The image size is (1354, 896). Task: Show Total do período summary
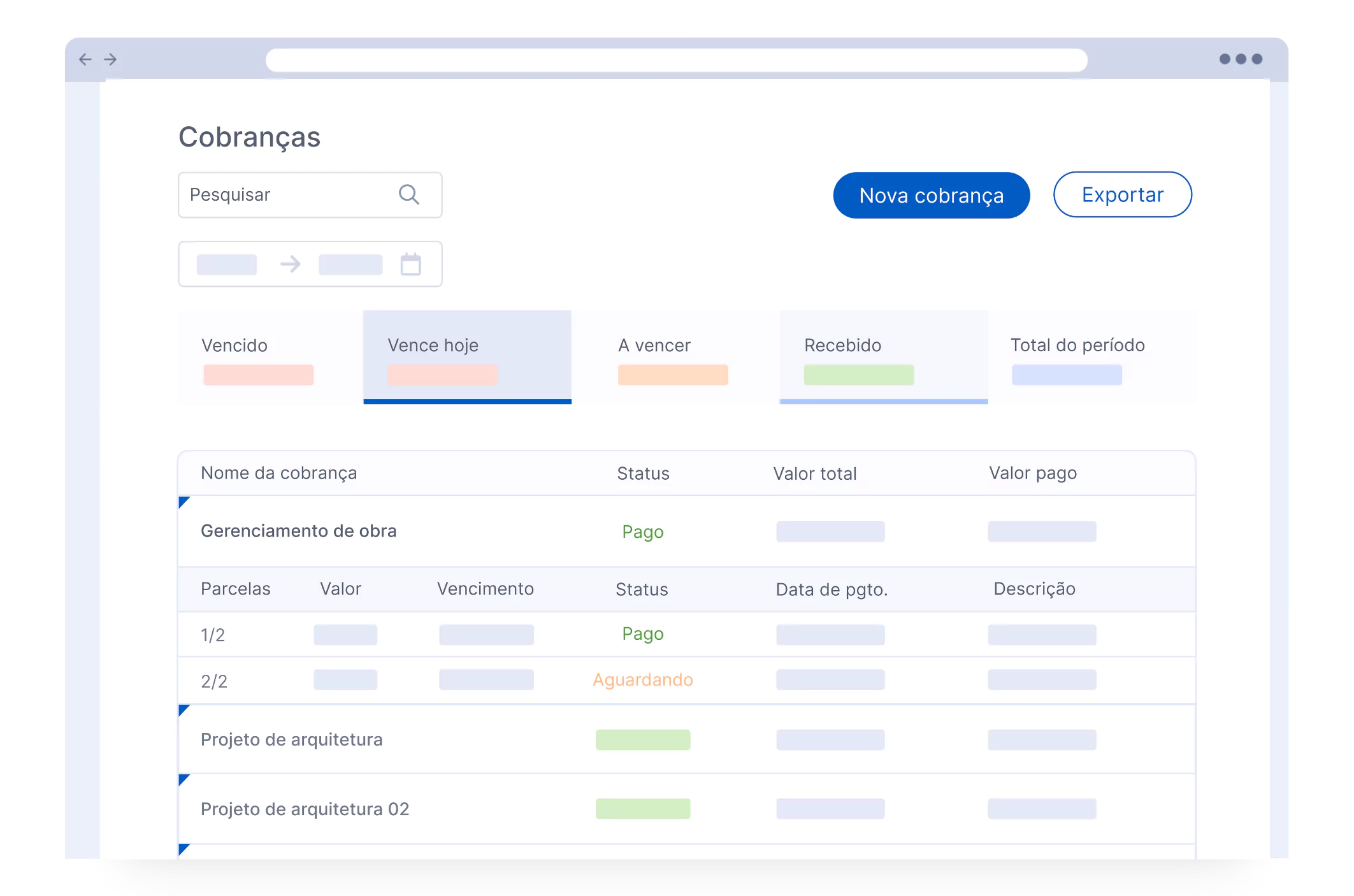click(x=1093, y=357)
